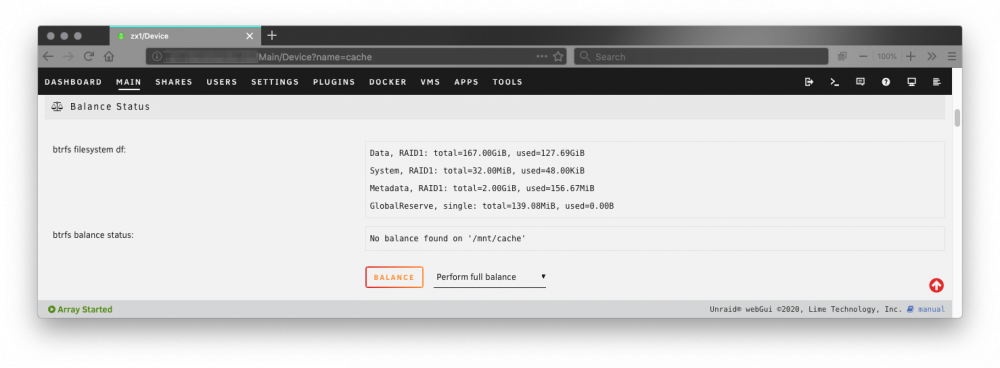Image resolution: width=1000 pixels, height=368 pixels.
Task: Open the manual link in footer
Action: pos(931,309)
